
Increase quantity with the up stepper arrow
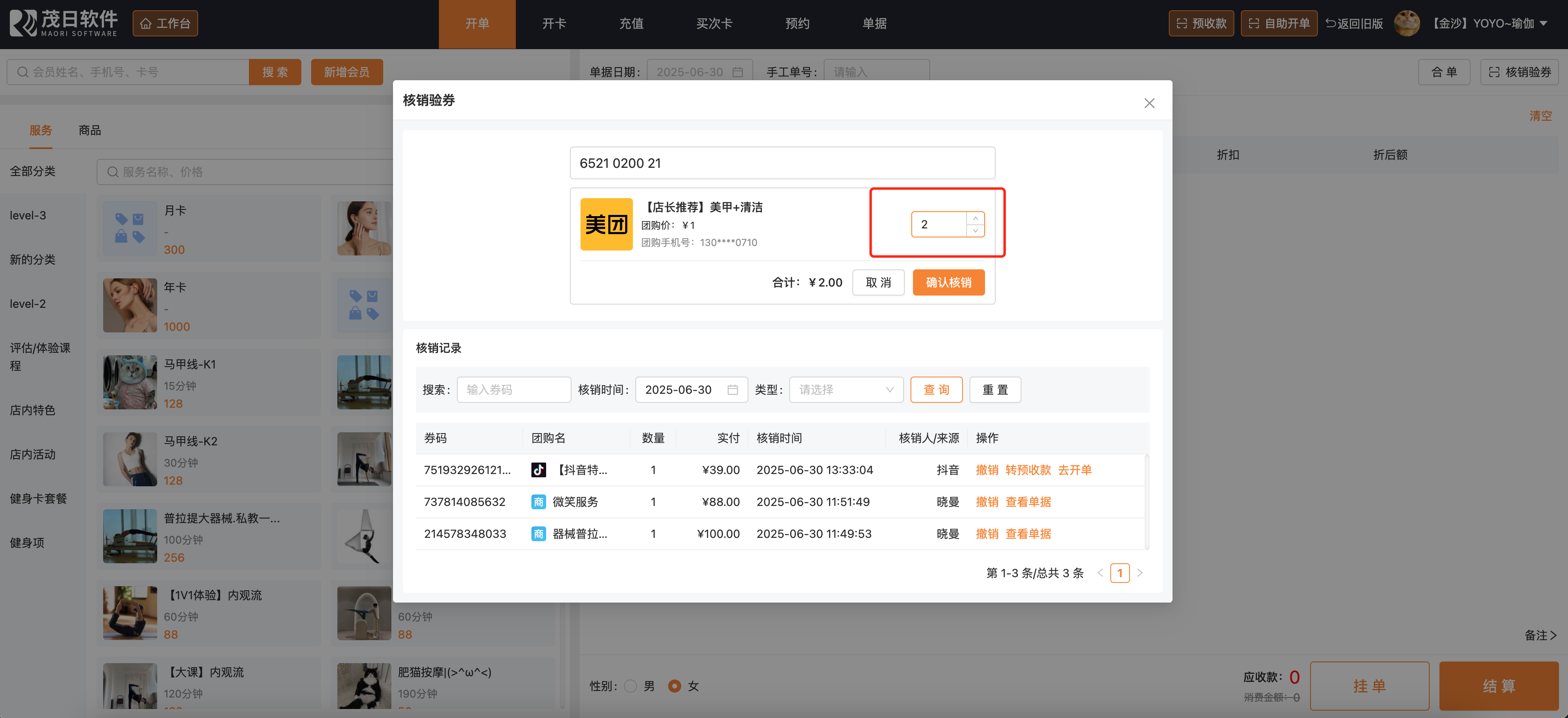(975, 219)
